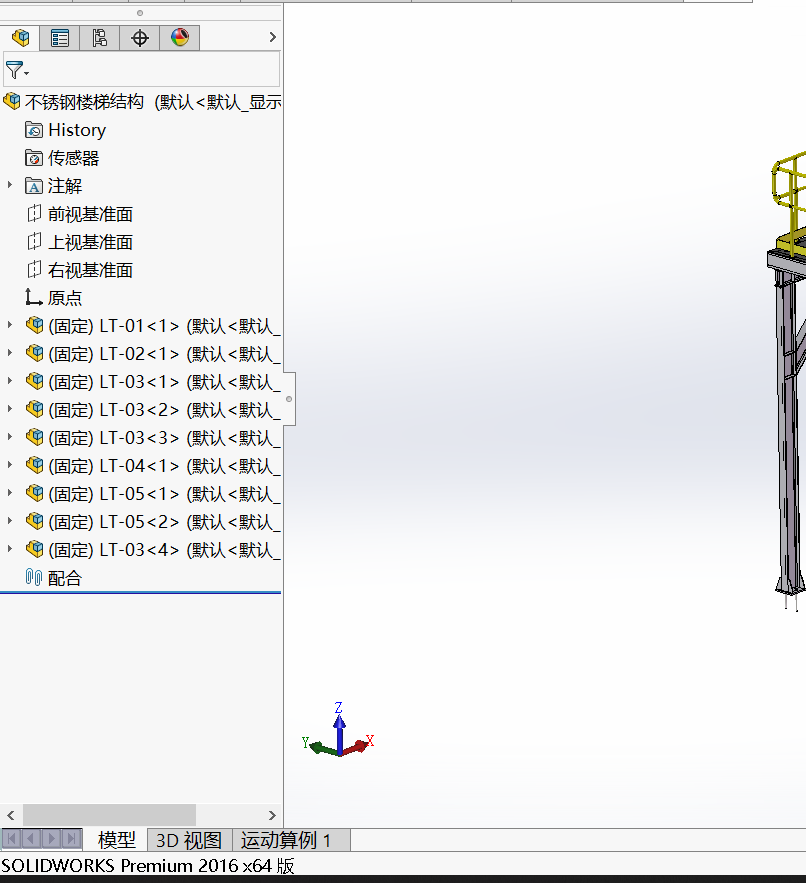
Task: Open the DimXpertManager crosshair tab
Action: tap(140, 38)
